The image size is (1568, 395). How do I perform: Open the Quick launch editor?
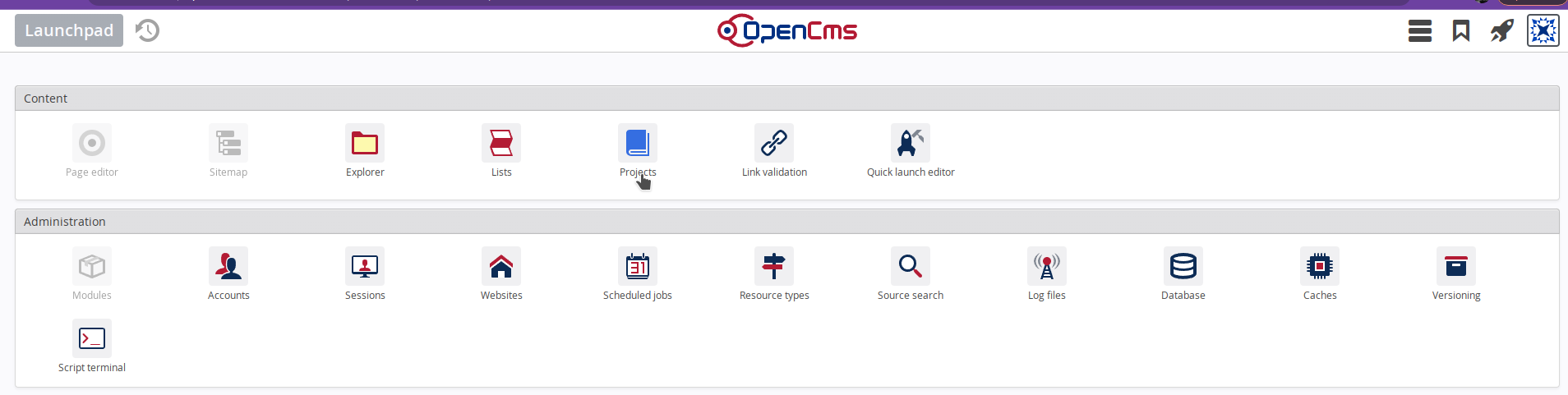(910, 144)
